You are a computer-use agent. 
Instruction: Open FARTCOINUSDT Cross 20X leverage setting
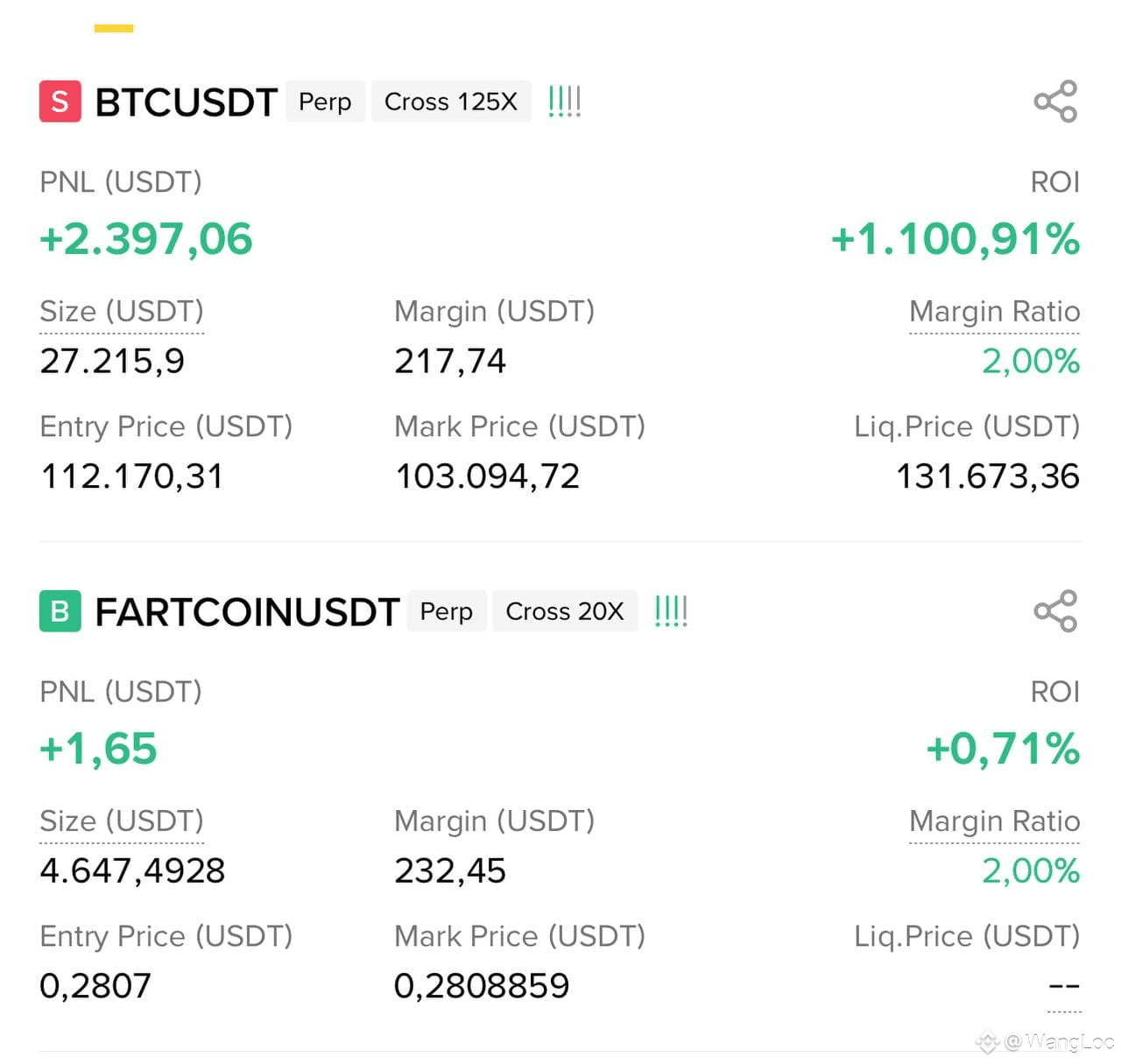pos(565,611)
